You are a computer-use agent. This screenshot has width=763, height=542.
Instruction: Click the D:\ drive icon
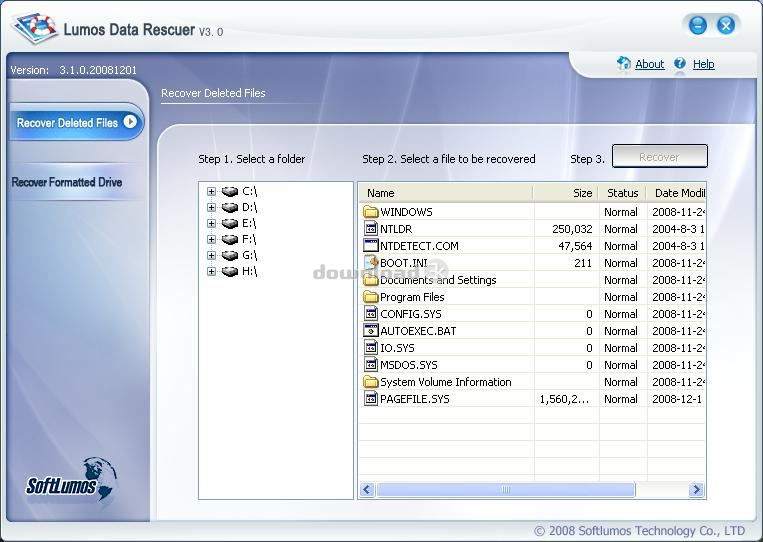pos(230,208)
